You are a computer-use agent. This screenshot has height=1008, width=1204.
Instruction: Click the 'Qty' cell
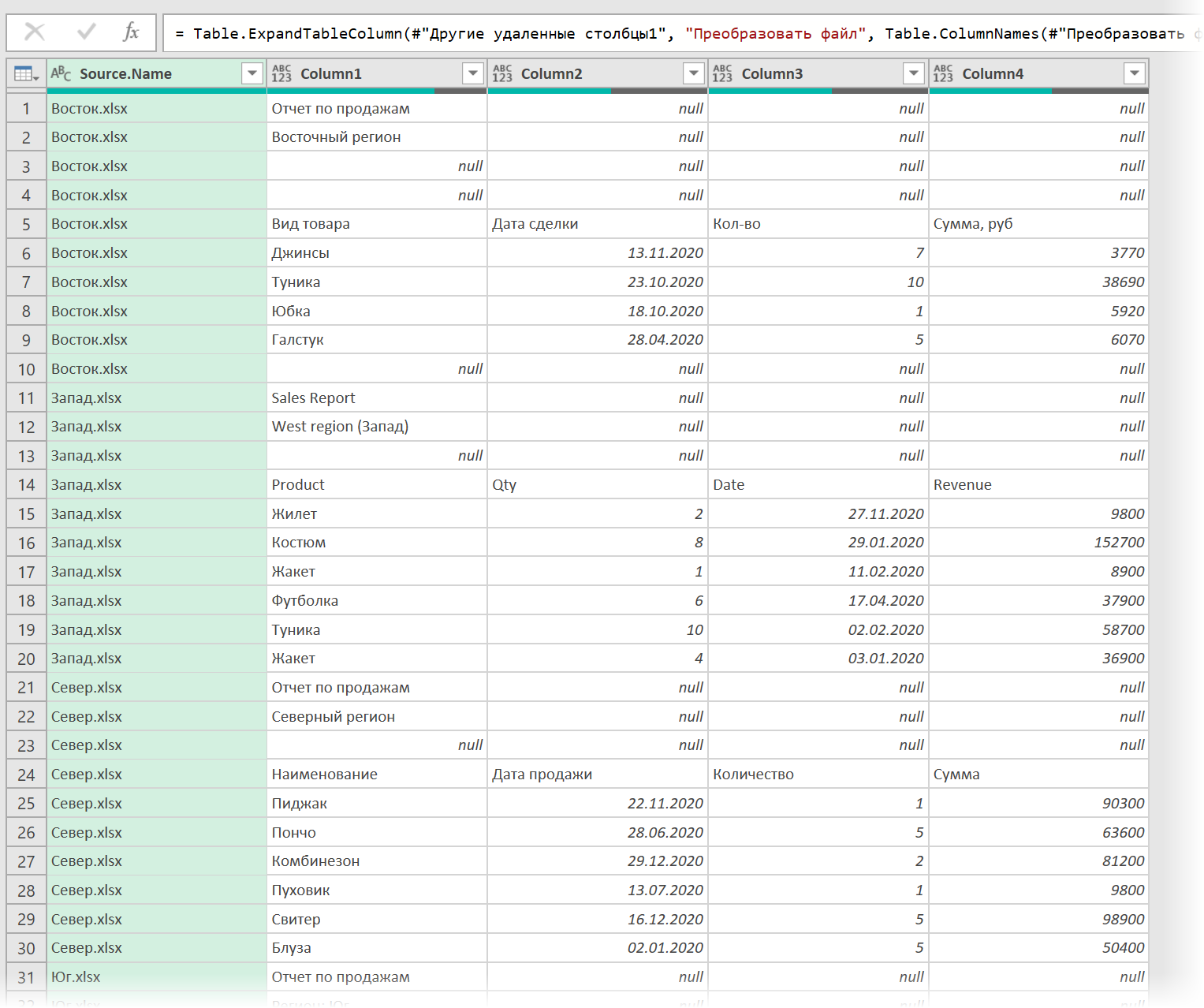click(598, 485)
